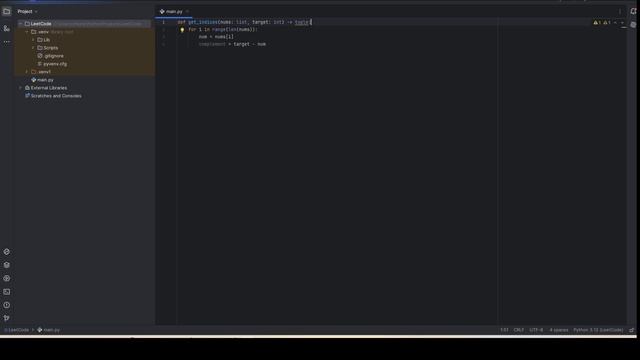
Task: Open the Python Console tool window
Action: click(7, 252)
